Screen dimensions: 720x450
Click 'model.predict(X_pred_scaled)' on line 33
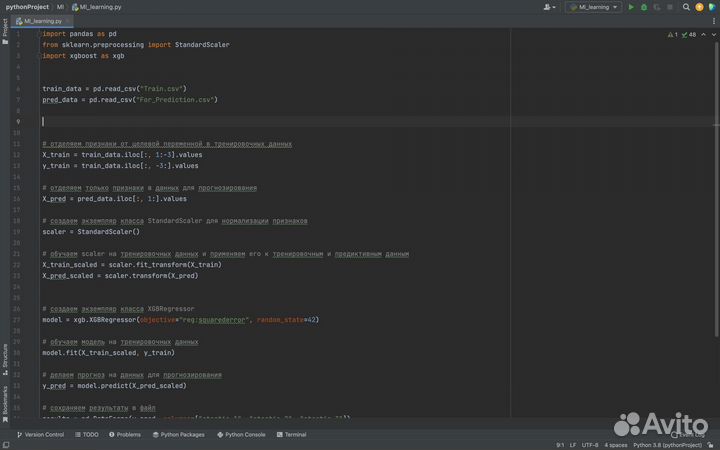click(132, 386)
